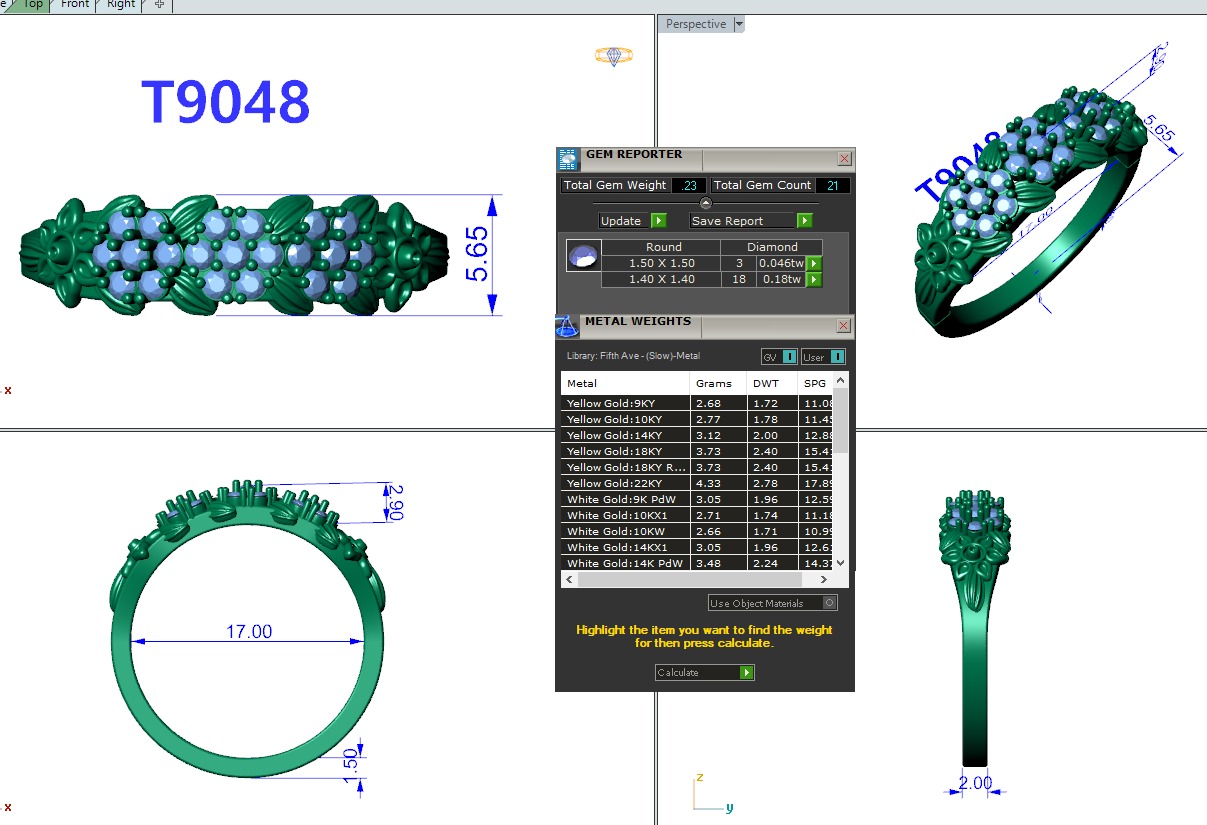
Task: Enable Use Object Materials option
Action: pyautogui.click(x=828, y=603)
